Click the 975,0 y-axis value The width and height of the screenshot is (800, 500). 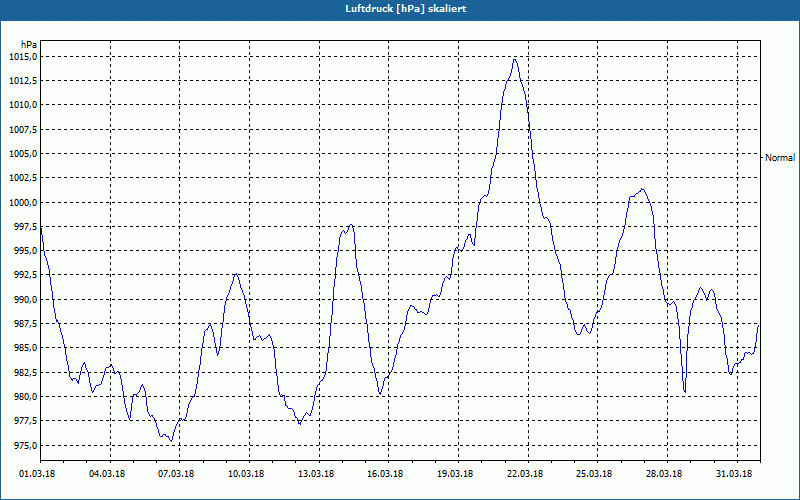tap(25, 445)
